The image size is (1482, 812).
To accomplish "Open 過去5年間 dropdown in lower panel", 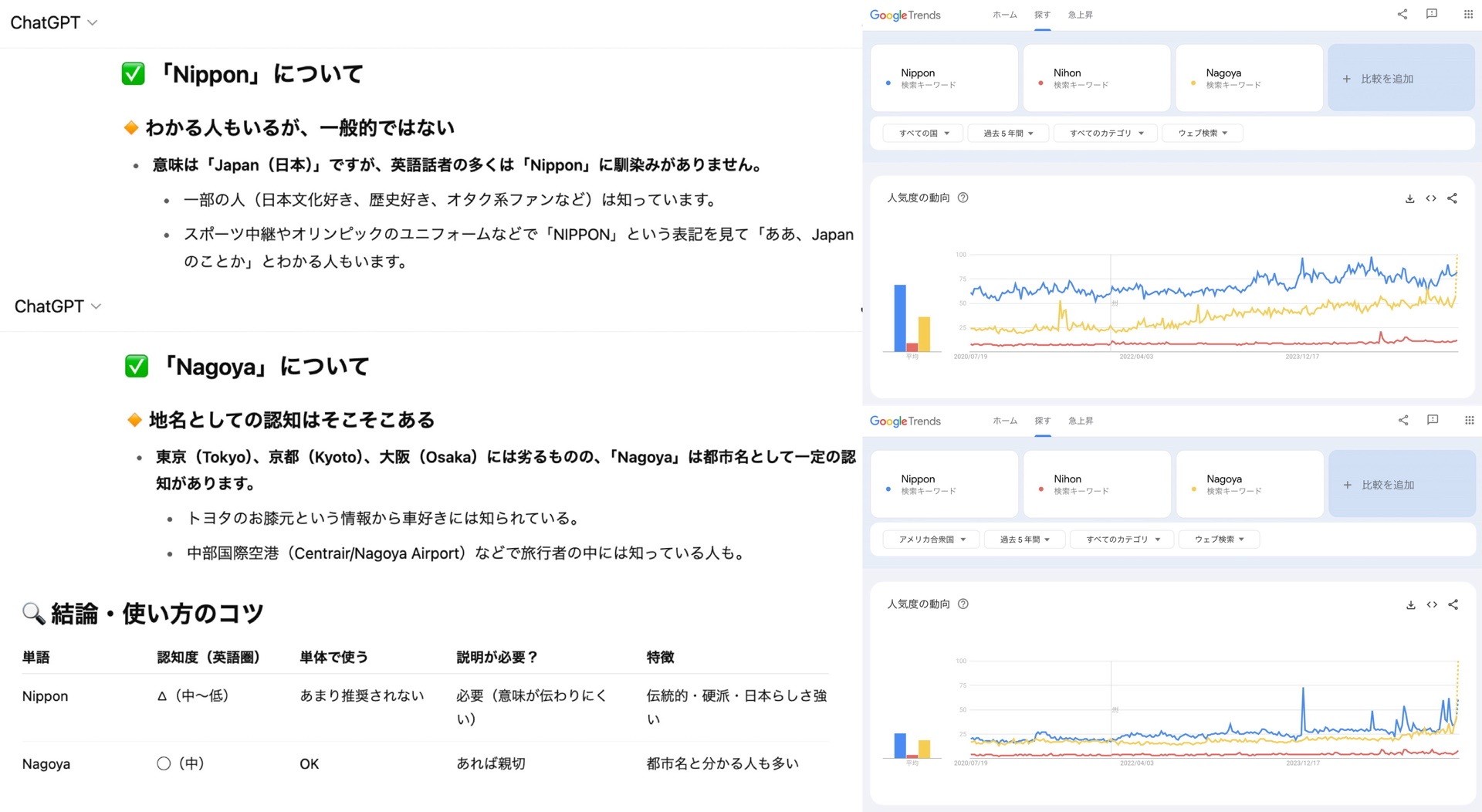I will point(1025,539).
